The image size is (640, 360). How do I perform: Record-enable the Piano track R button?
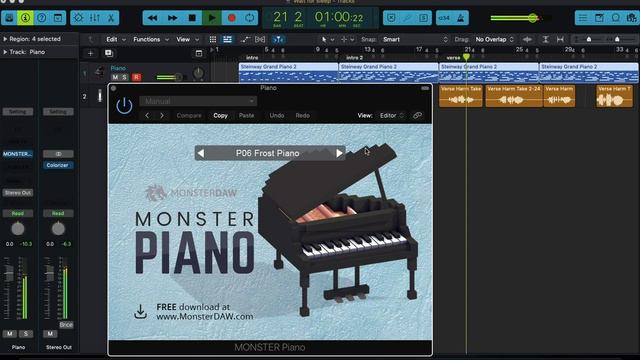(136, 77)
